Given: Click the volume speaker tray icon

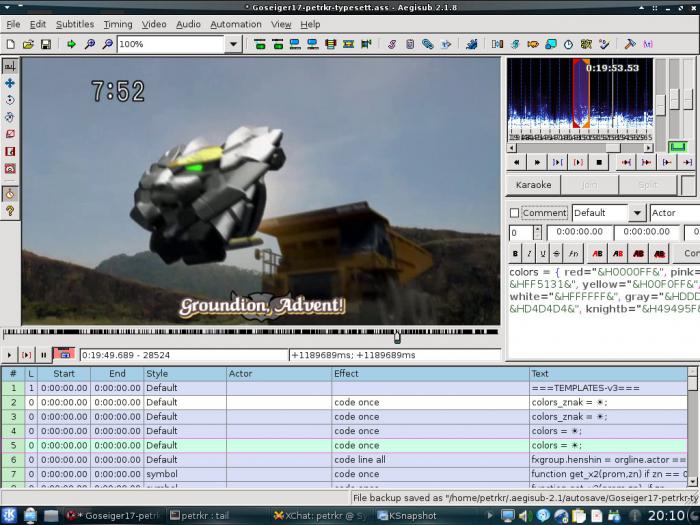Looking at the screenshot, I should (524, 516).
